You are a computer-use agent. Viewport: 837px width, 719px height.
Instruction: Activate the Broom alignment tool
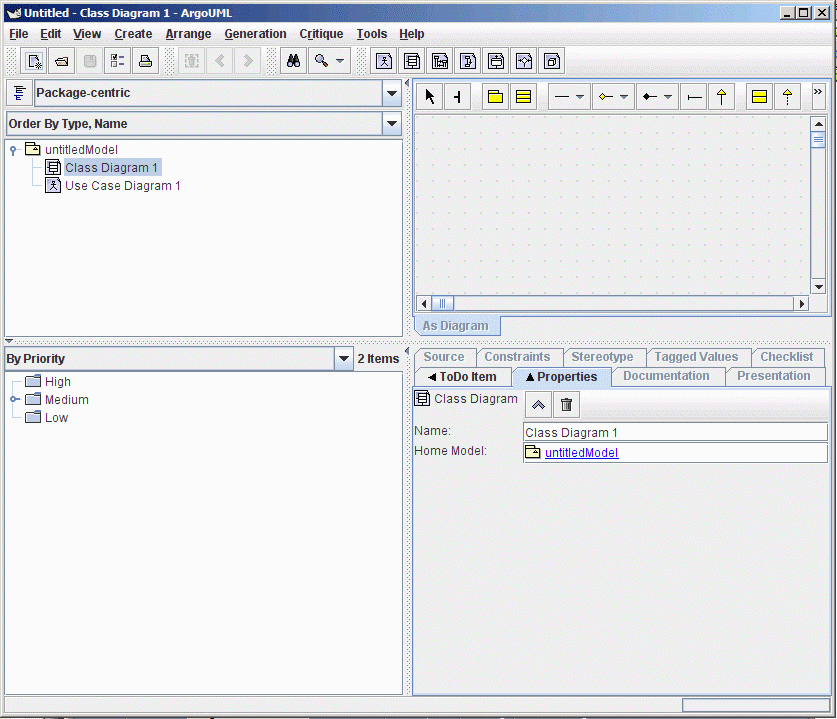pos(457,97)
